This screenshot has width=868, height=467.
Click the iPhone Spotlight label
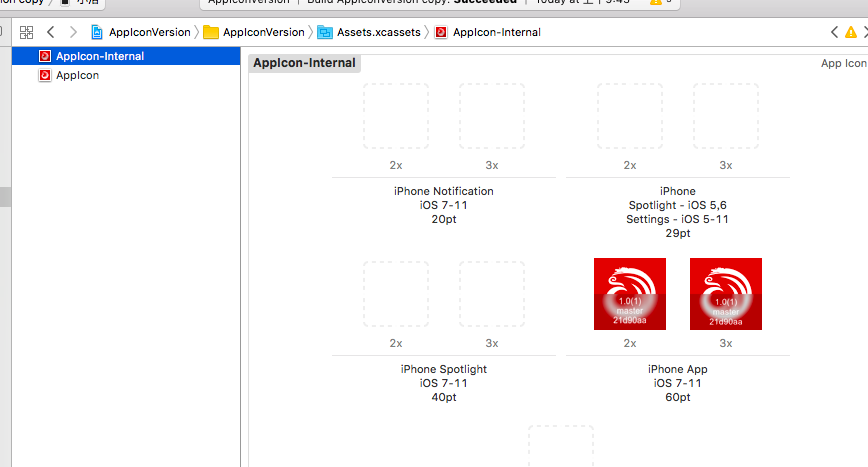pos(443,369)
